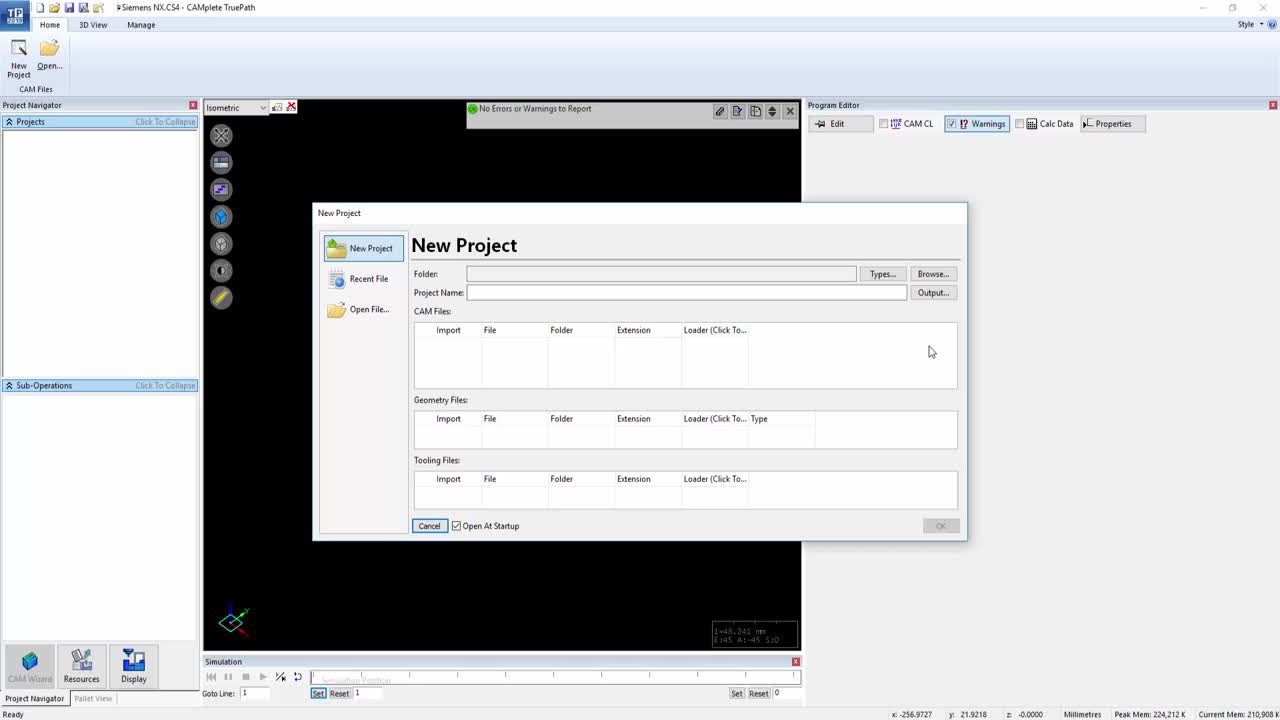
Task: Click the Folder input field
Action: (x=661, y=274)
